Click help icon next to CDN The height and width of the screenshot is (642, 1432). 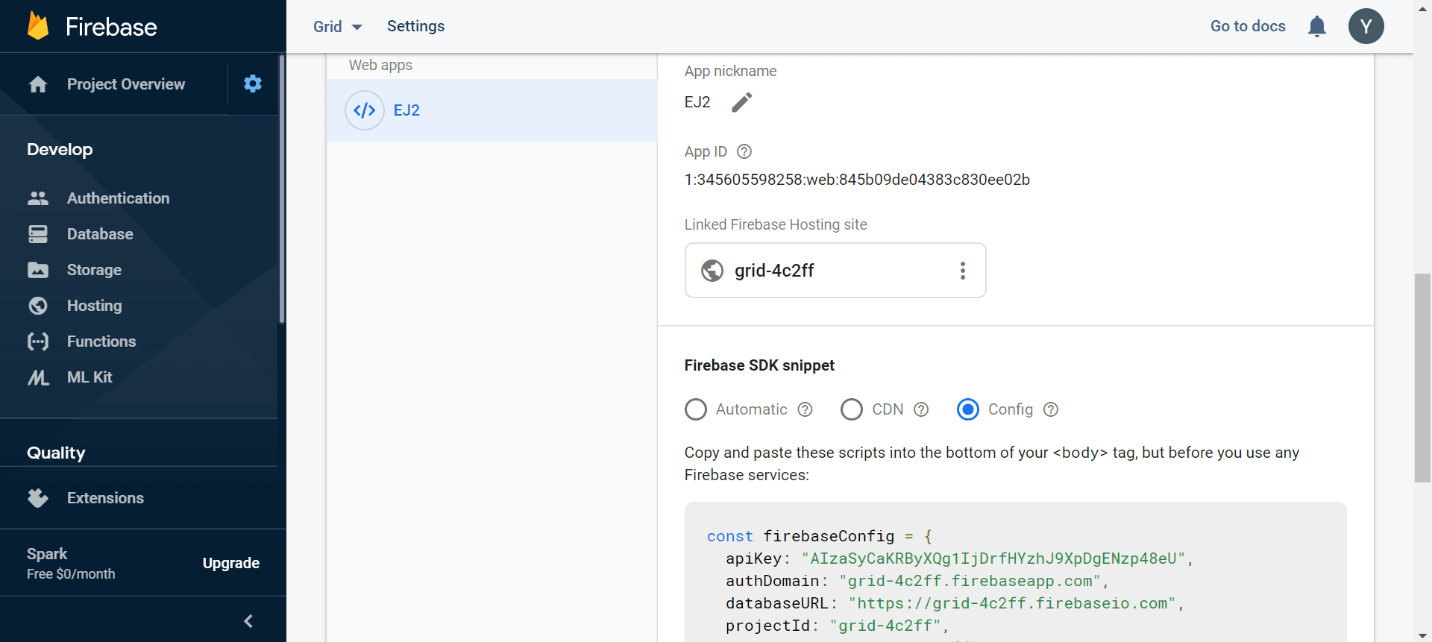(922, 409)
